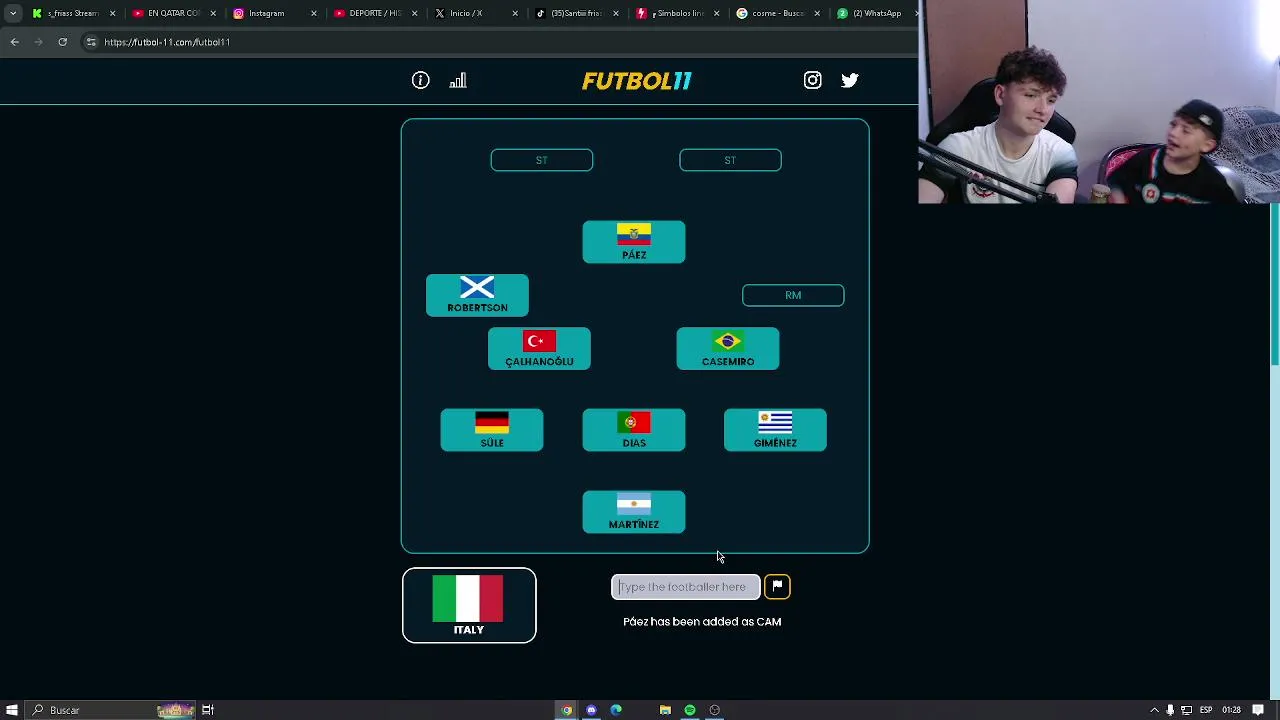Click the Süle Germany player card

(x=492, y=430)
